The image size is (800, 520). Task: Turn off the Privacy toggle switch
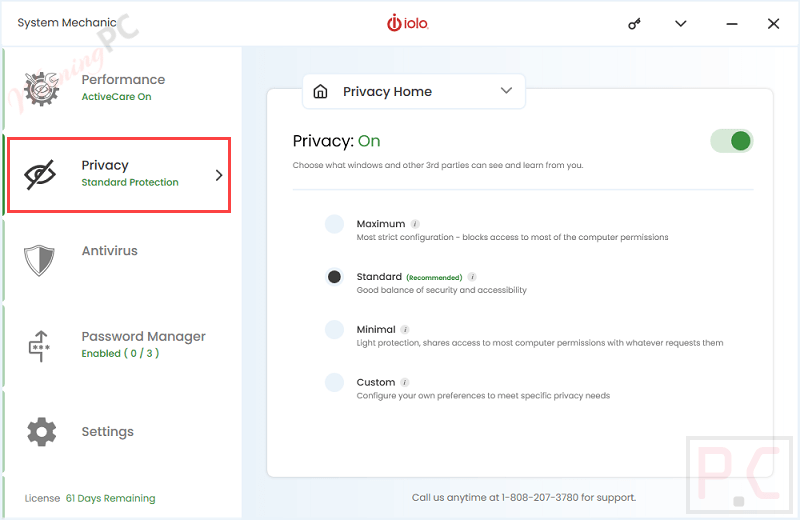(x=732, y=141)
